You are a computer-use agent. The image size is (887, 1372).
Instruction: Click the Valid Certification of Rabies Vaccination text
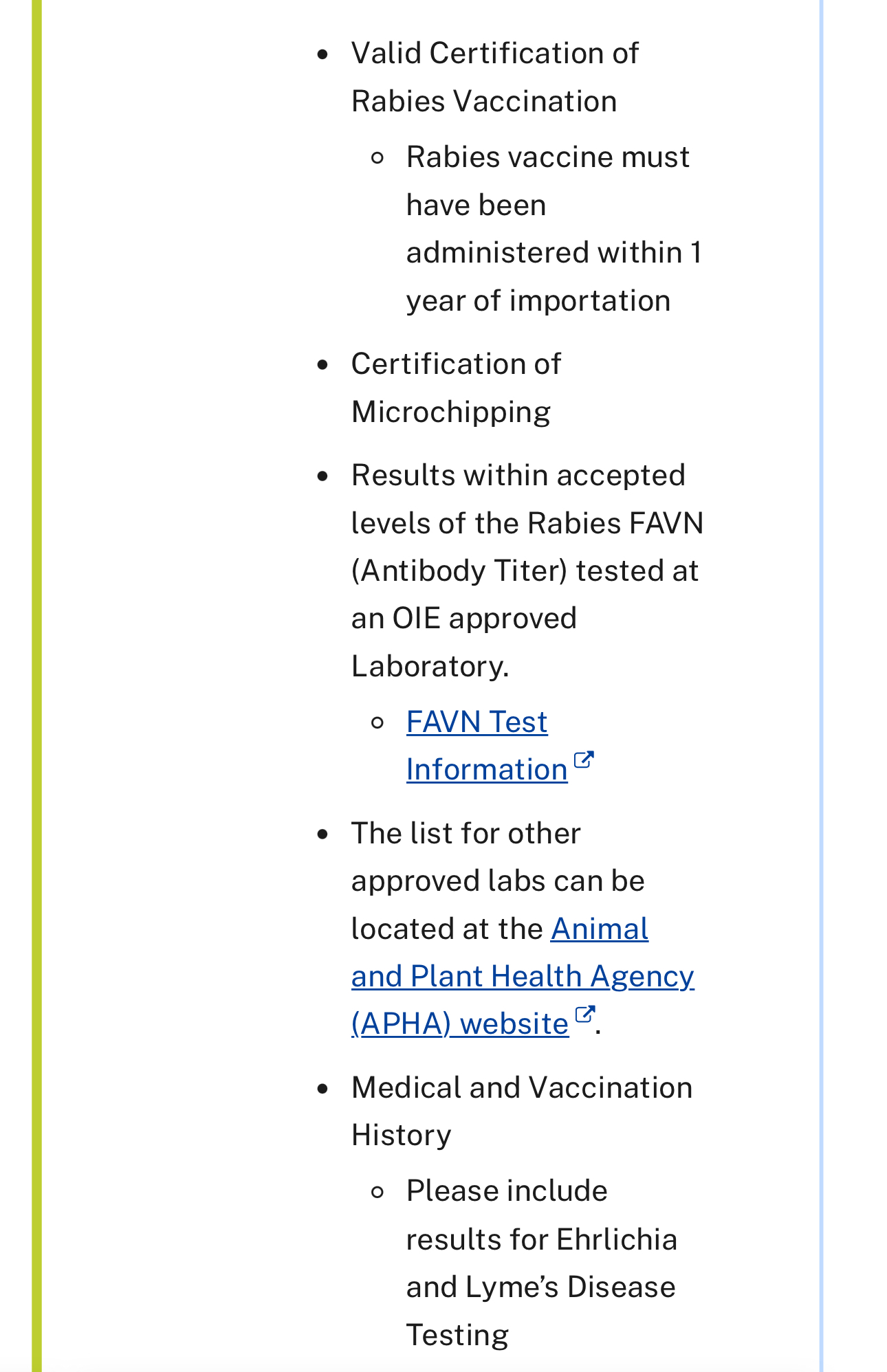[495, 77]
